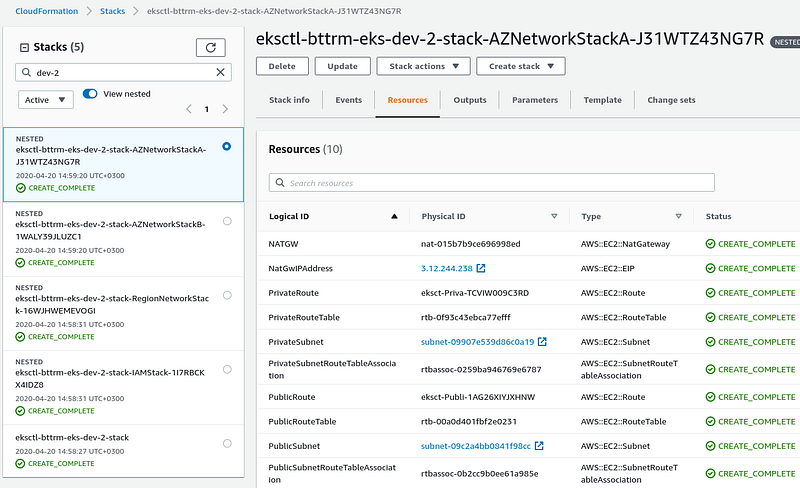This screenshot has width=800, height=488.
Task: Sort resources by Physical ID arrow
Action: click(x=554, y=216)
